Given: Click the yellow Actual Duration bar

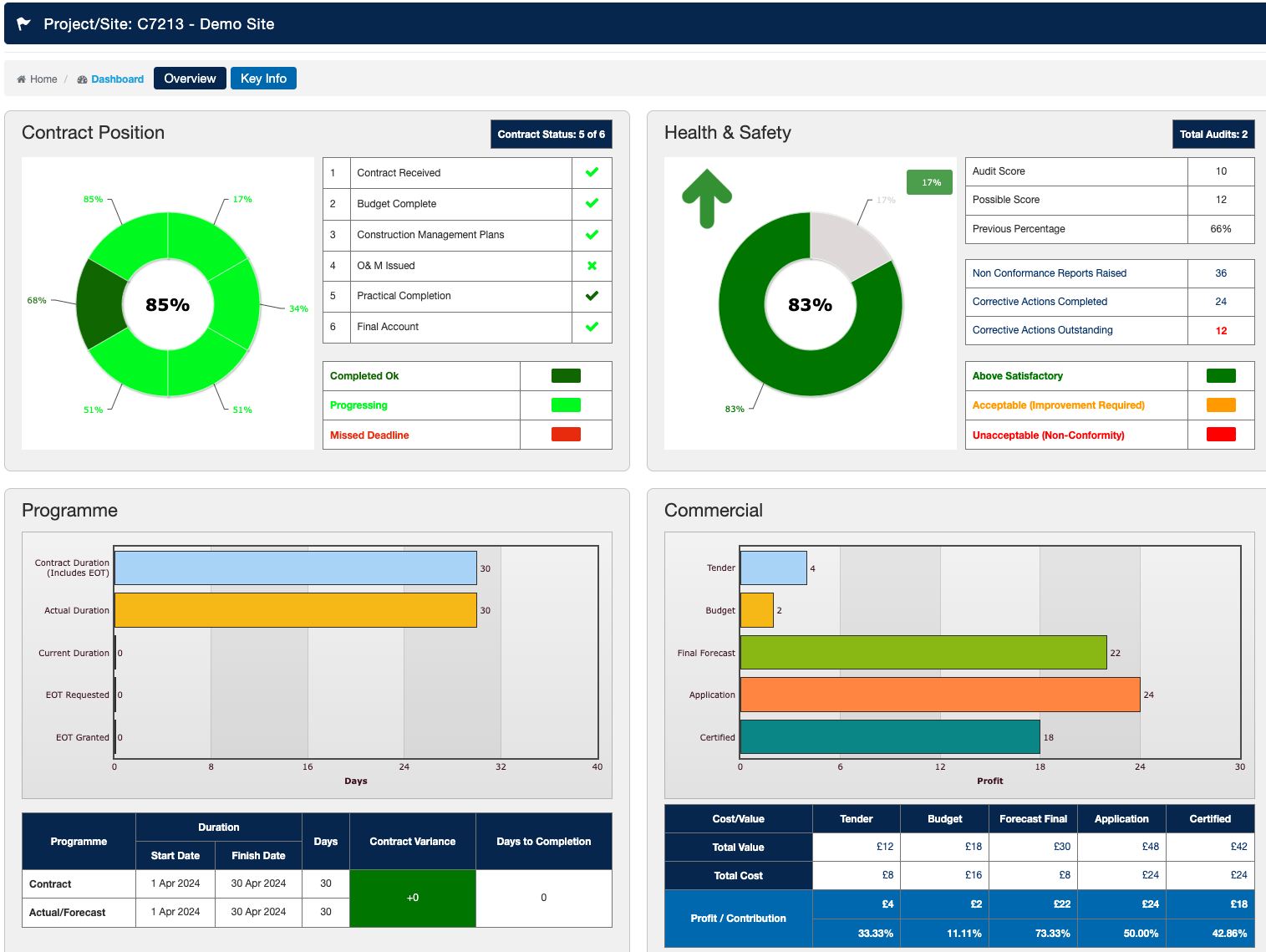Looking at the screenshot, I should 295,610.
